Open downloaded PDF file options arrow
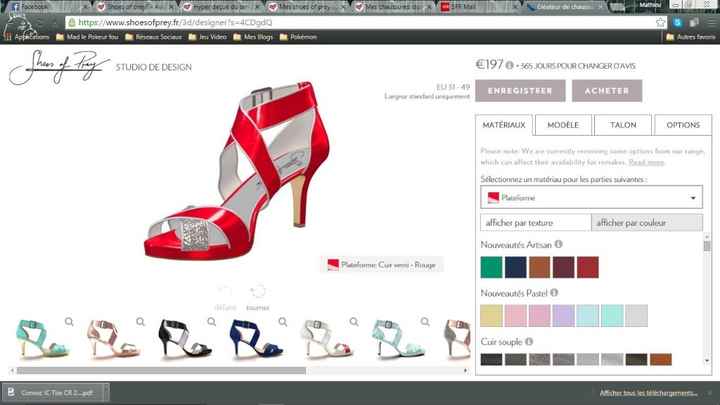The image size is (720, 405). tap(106, 393)
